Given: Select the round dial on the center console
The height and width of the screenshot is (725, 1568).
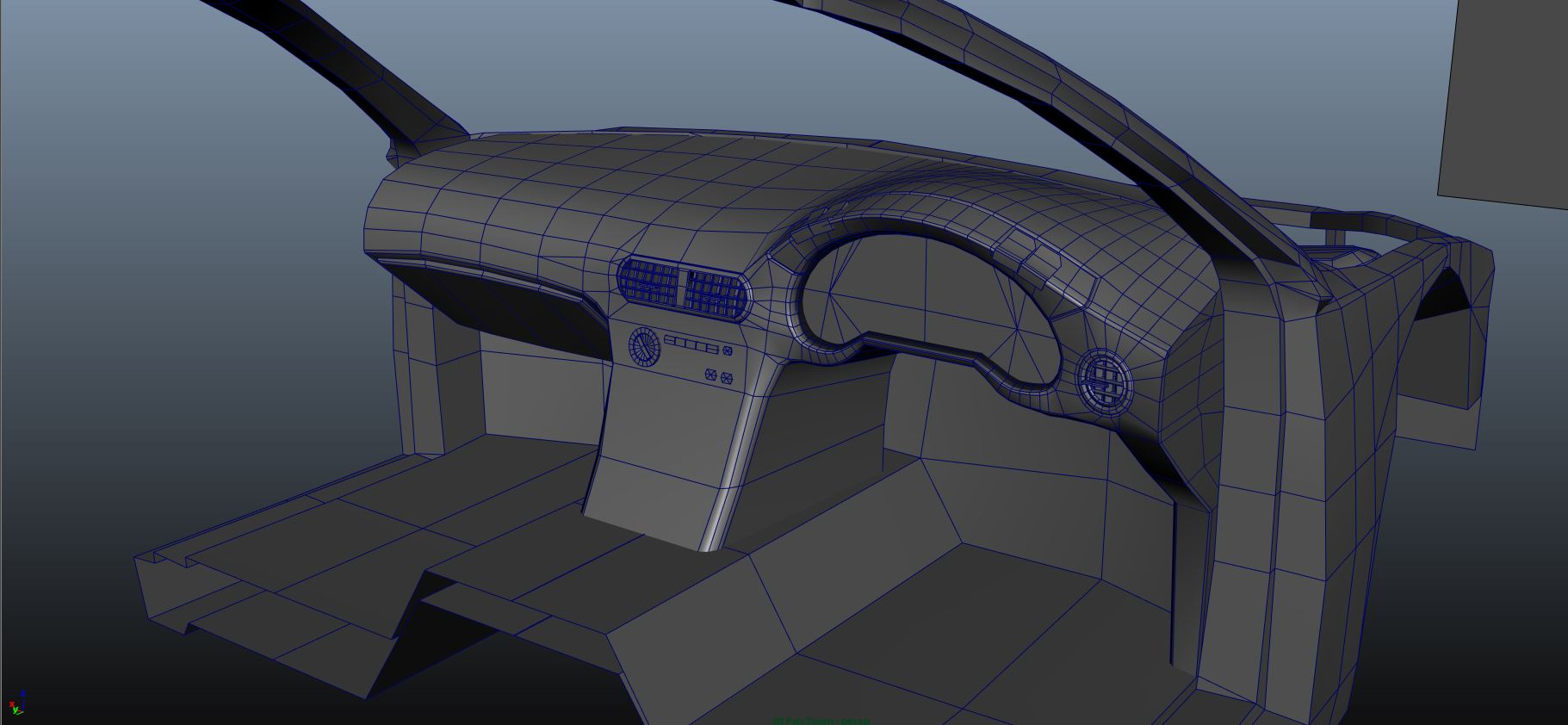Looking at the screenshot, I should (x=644, y=348).
